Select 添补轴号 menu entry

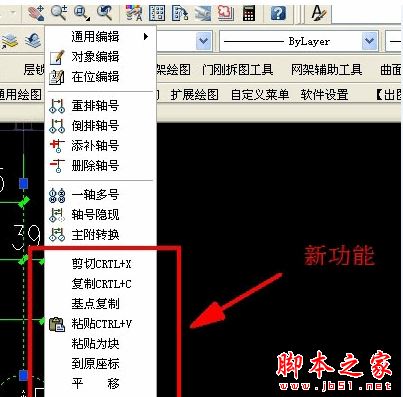(x=101, y=146)
